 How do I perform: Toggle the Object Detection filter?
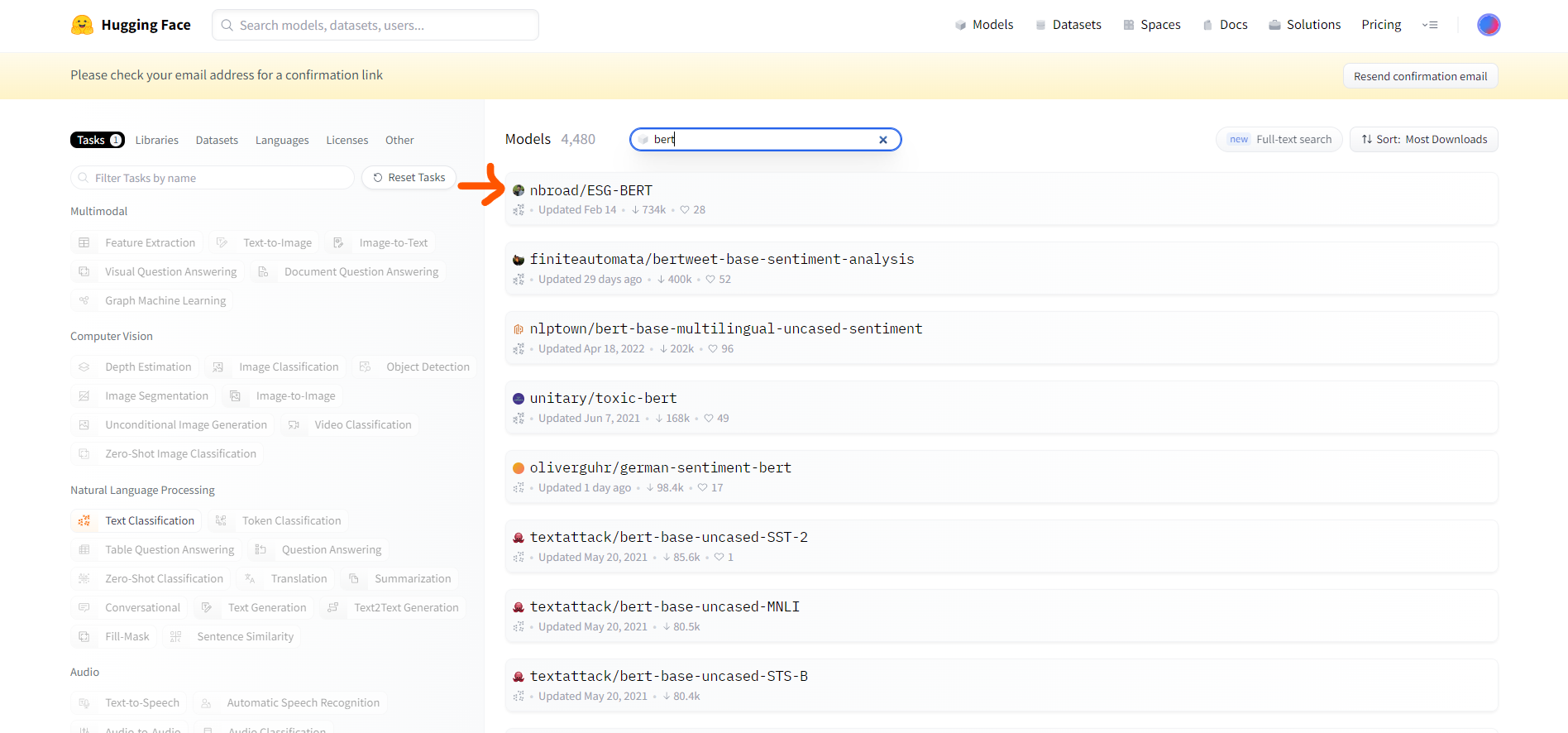coord(414,366)
